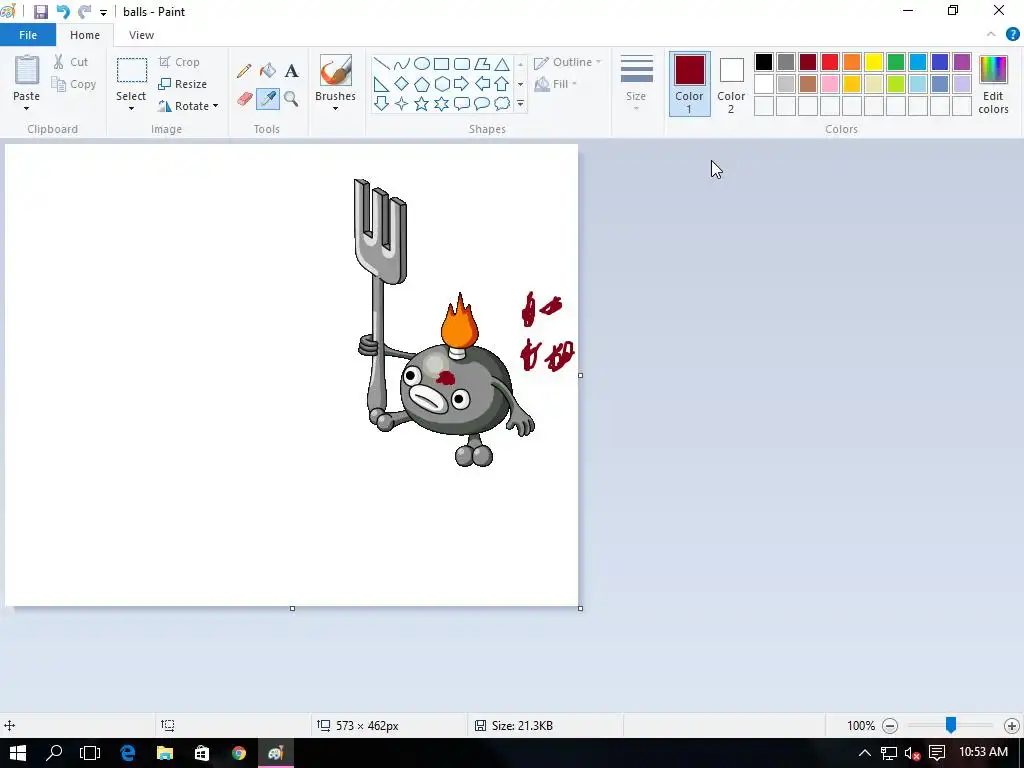1024x768 pixels.
Task: Click the Resize button
Action: tap(183, 84)
